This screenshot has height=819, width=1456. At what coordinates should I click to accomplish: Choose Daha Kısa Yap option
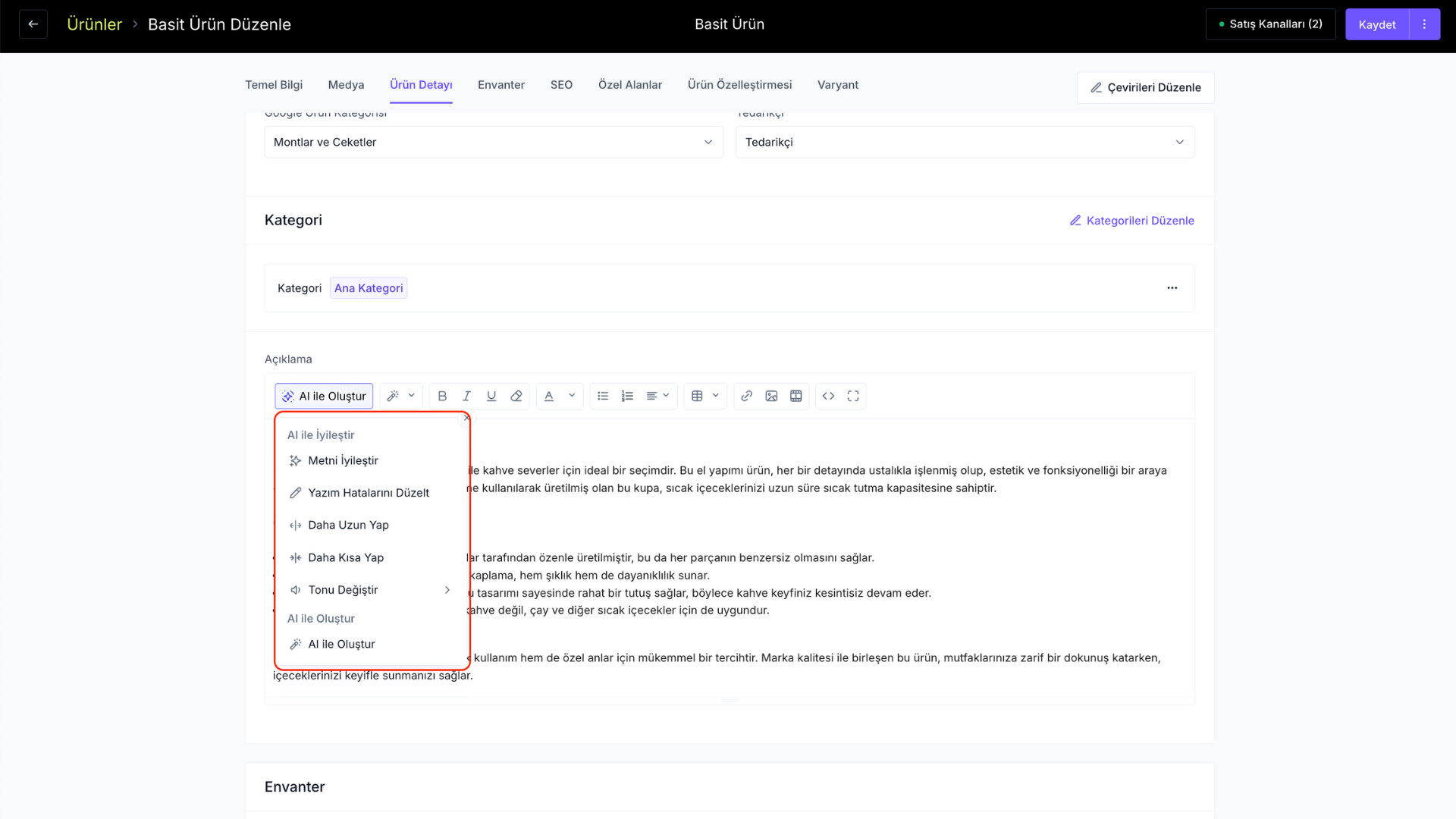371,558
